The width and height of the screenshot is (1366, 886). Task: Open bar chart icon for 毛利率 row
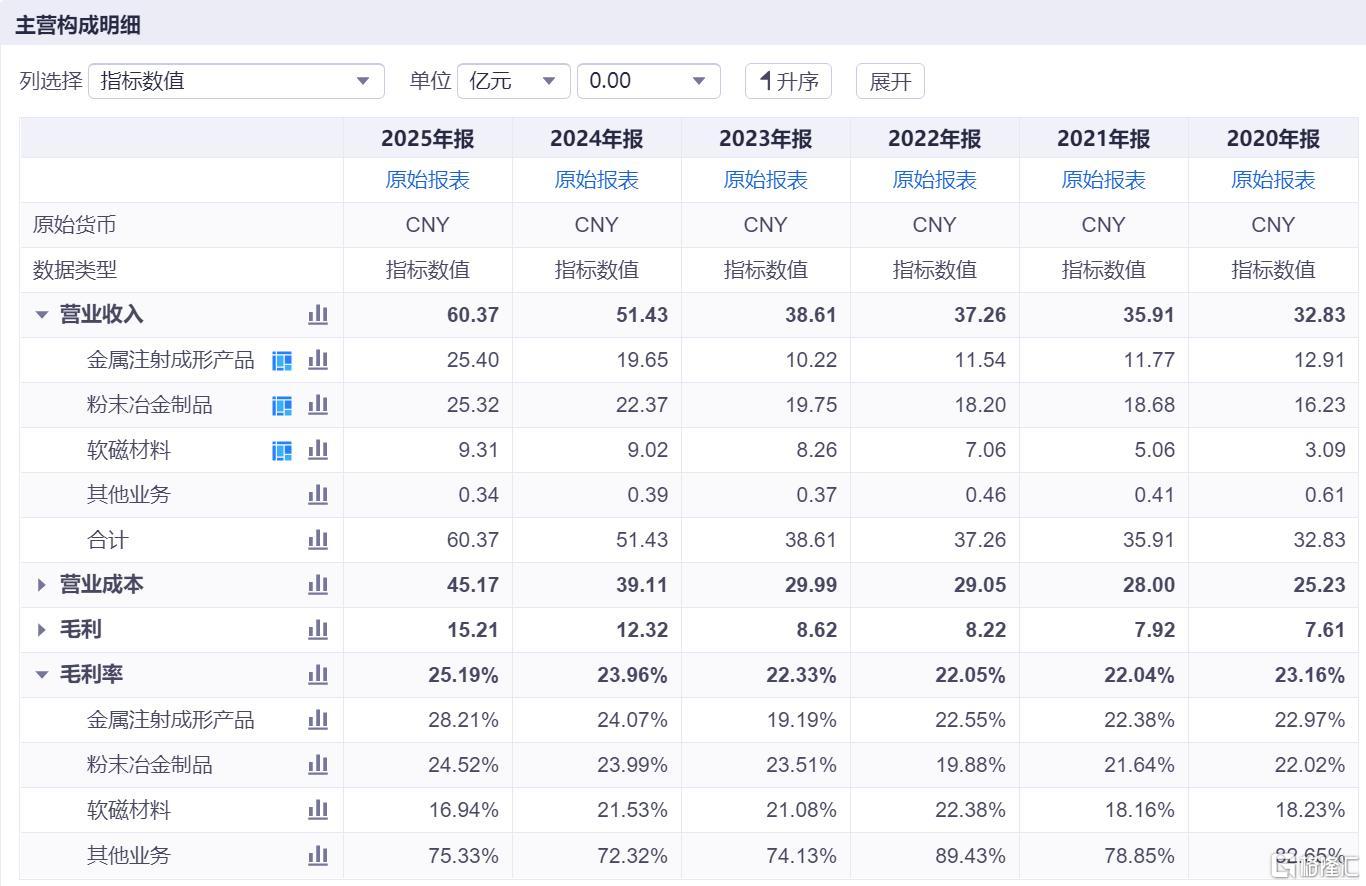tap(318, 675)
